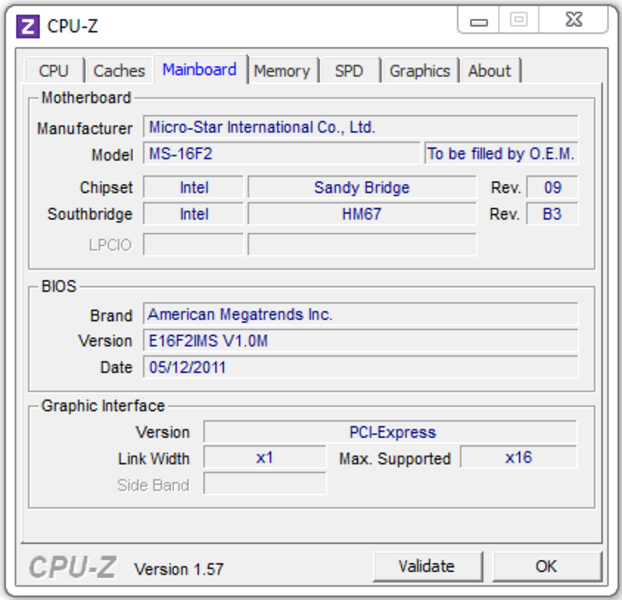Click the Southbridge label
622x600 pixels.
(90, 215)
